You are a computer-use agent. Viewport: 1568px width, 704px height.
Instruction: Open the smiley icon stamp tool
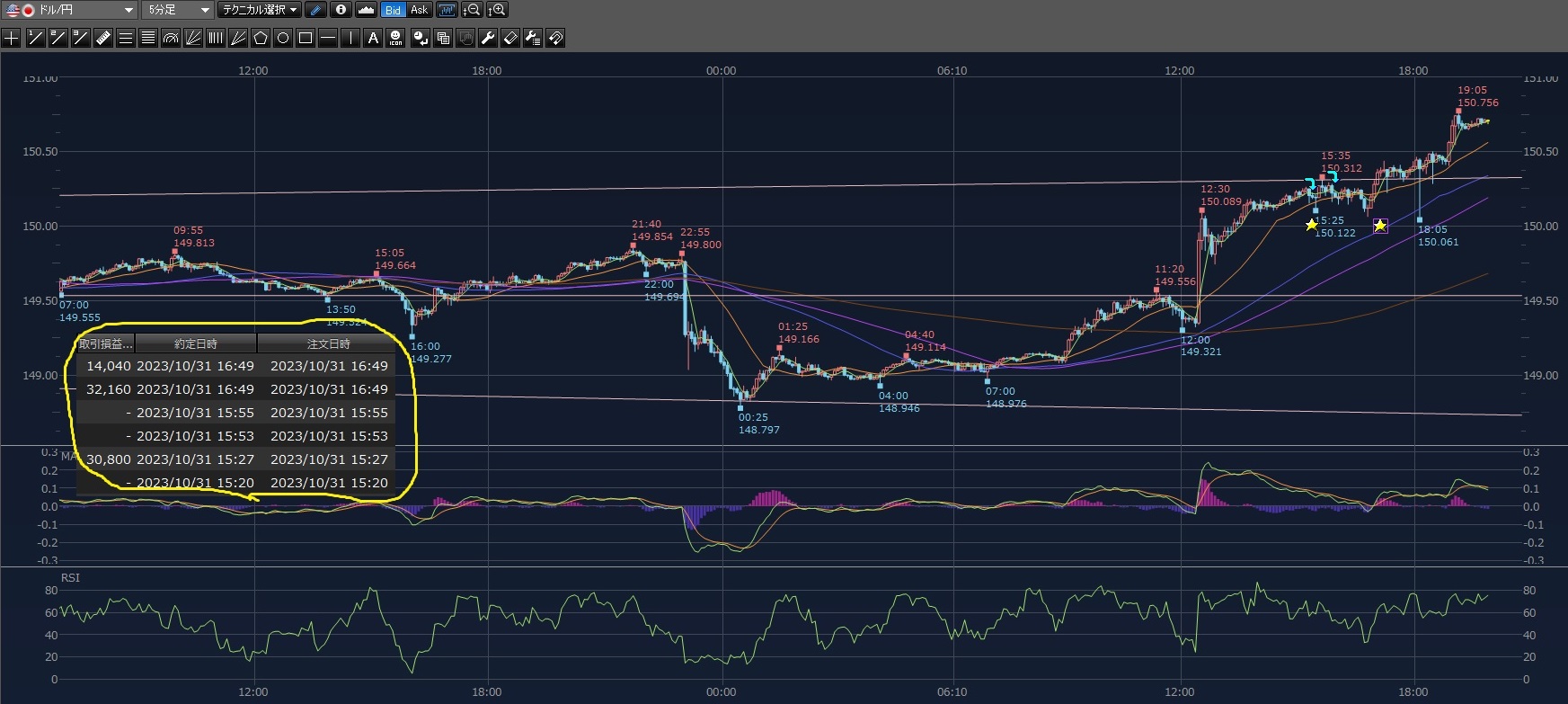(395, 38)
